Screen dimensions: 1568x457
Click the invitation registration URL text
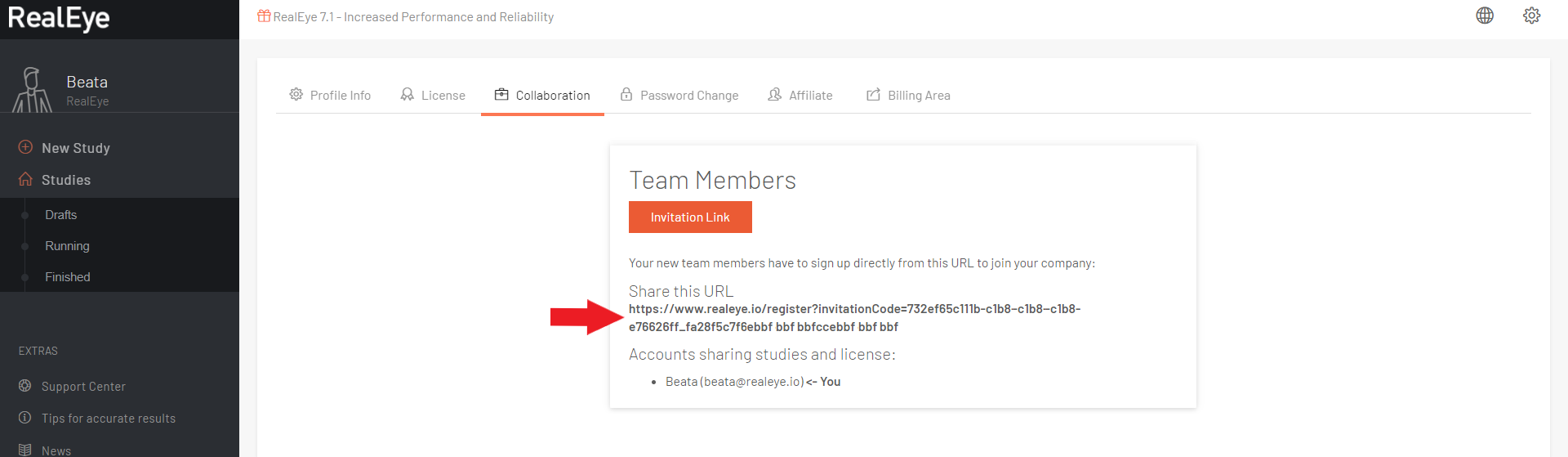tap(854, 318)
